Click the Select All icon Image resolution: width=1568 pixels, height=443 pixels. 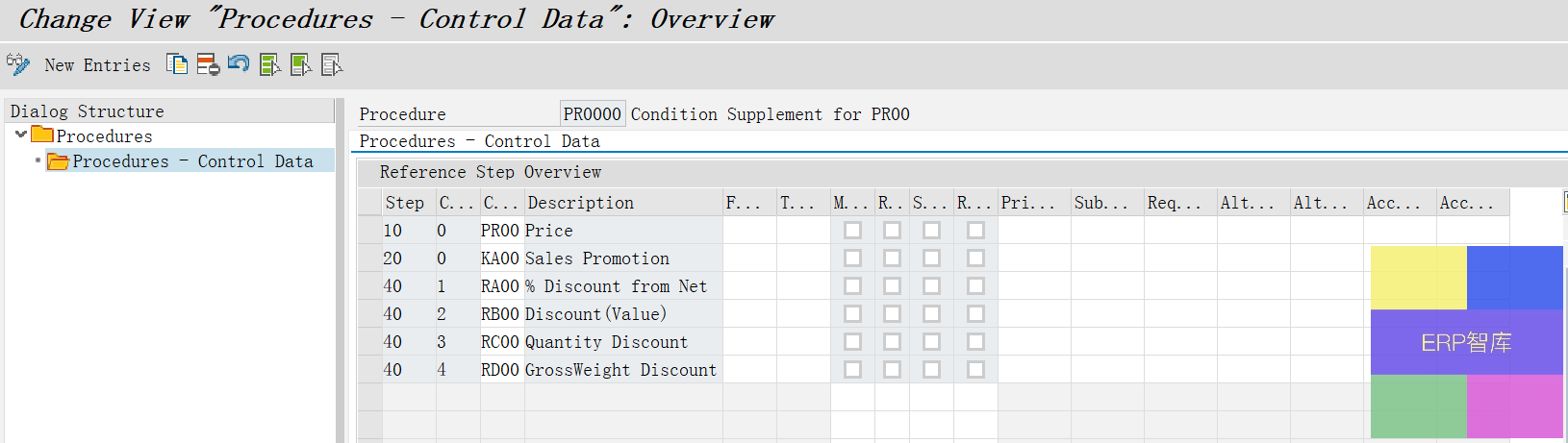270,64
